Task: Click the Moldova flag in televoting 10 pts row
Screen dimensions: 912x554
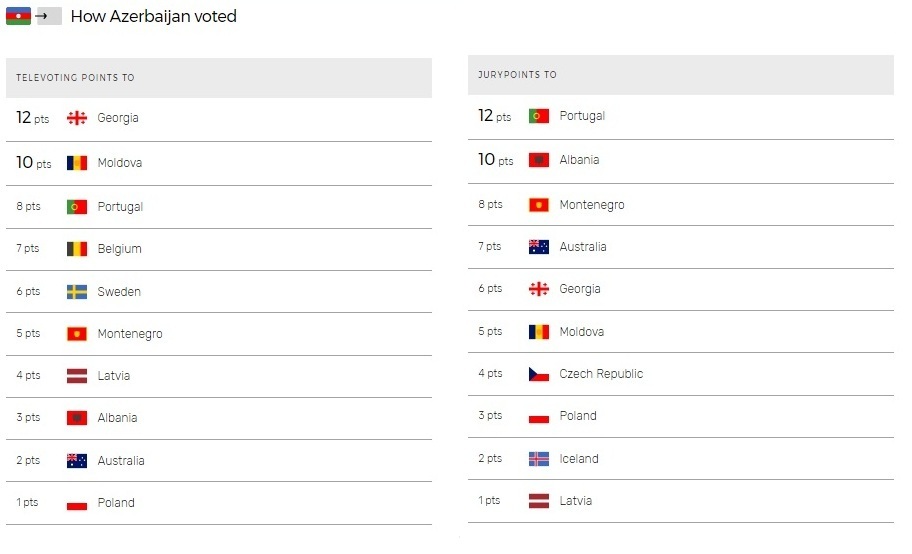Action: point(77,163)
